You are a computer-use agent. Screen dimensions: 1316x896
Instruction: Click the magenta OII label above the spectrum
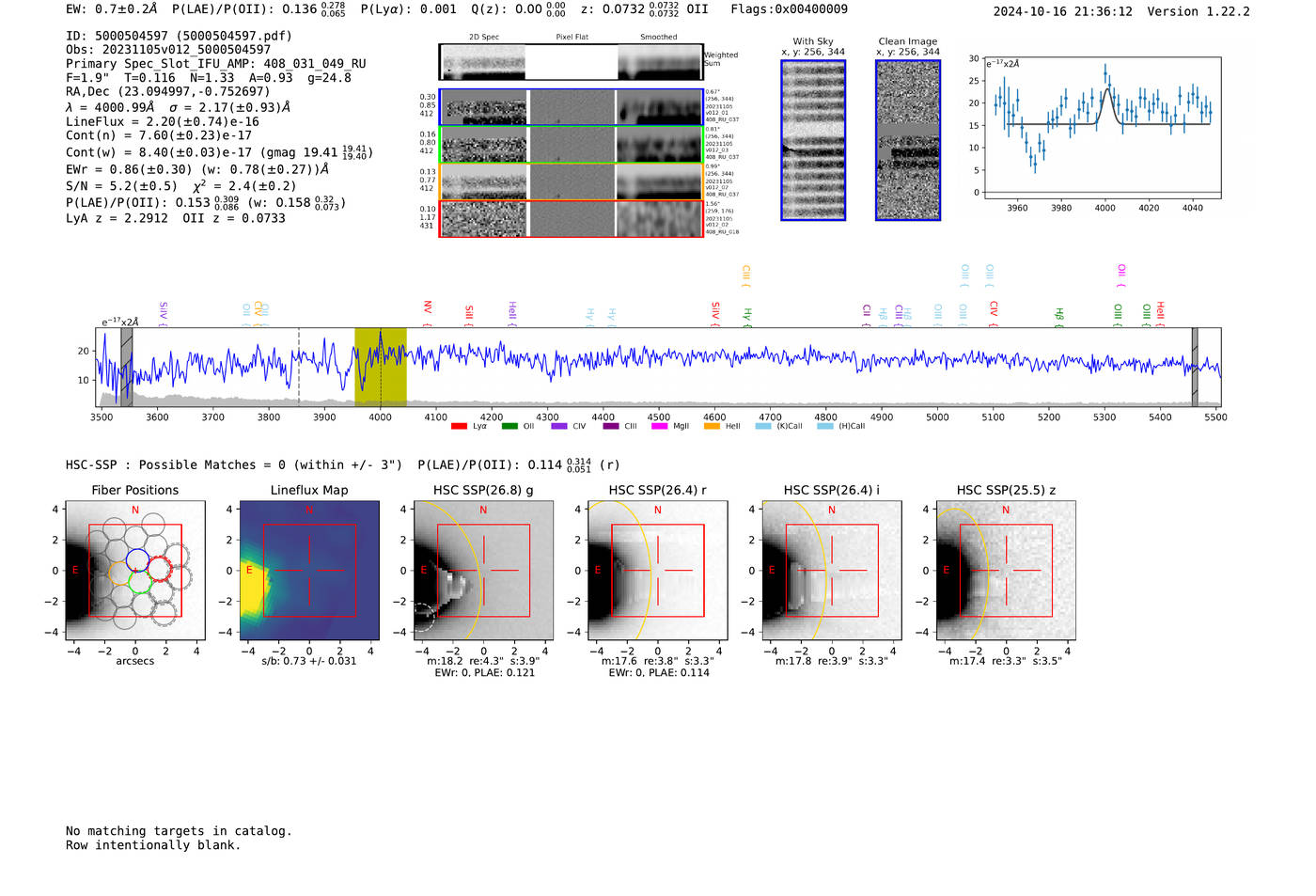[1121, 275]
